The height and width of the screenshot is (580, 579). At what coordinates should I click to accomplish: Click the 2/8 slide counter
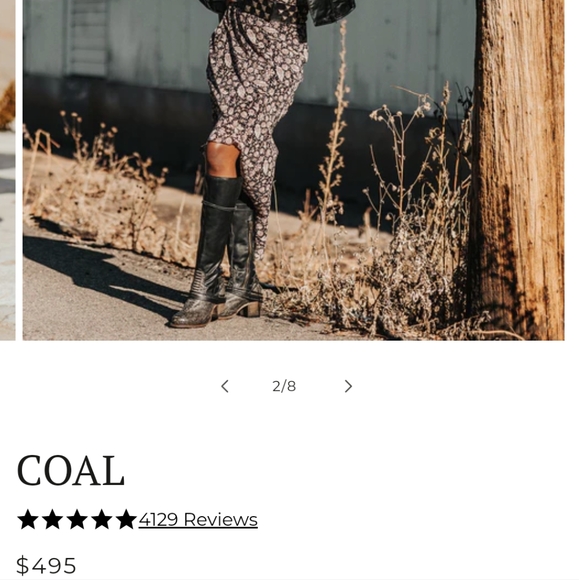pos(284,386)
